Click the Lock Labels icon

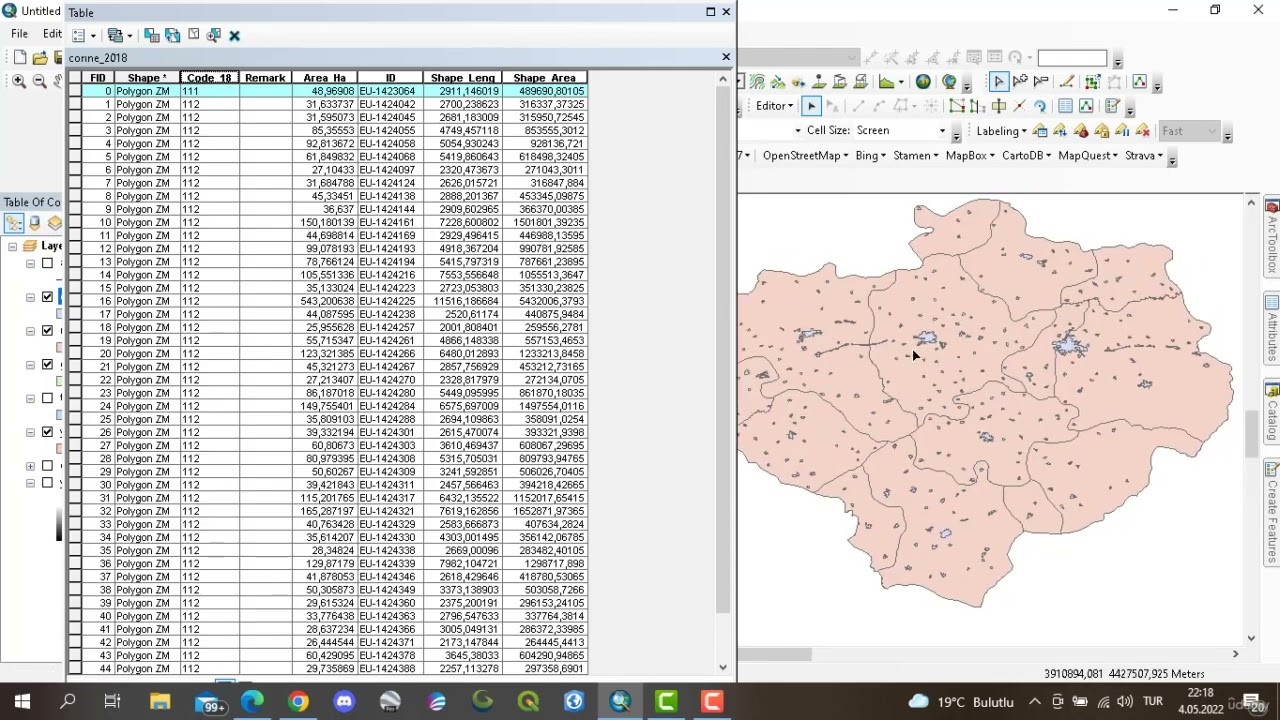click(1101, 131)
